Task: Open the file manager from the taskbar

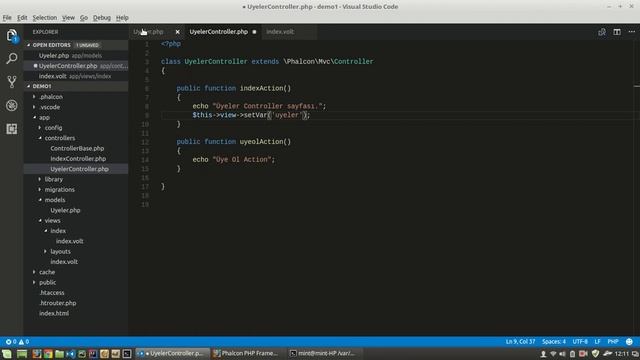Action: 60,354
